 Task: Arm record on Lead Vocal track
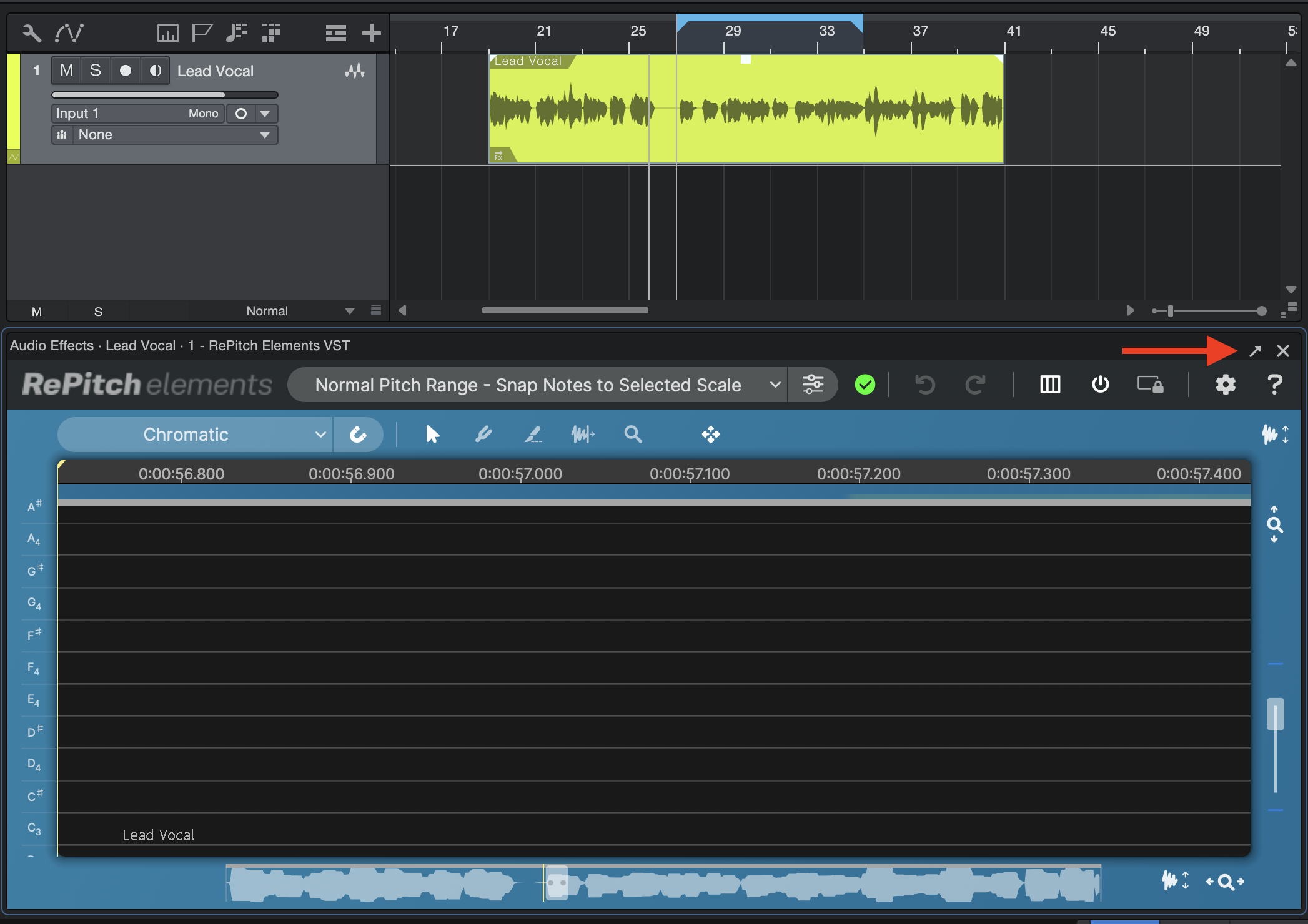pyautogui.click(x=125, y=71)
